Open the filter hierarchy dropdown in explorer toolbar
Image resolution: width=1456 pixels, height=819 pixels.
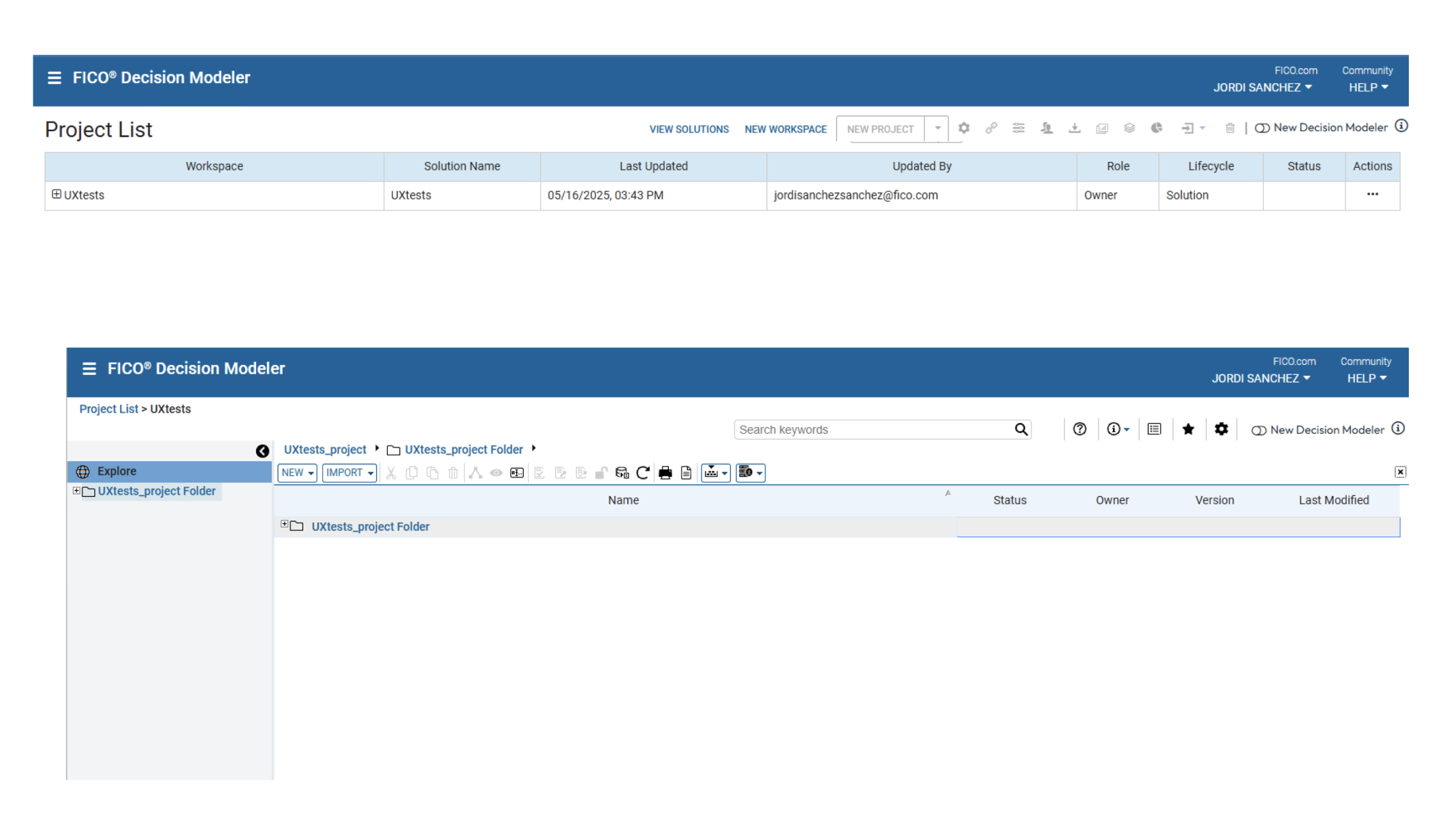(x=716, y=473)
